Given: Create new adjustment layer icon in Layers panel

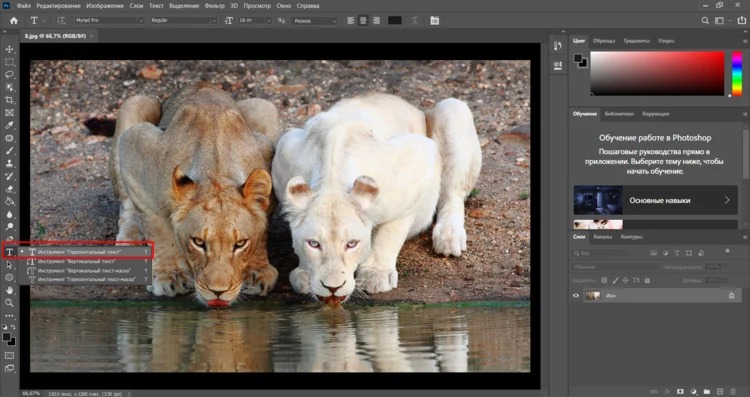Looking at the screenshot, I should click(x=694, y=392).
